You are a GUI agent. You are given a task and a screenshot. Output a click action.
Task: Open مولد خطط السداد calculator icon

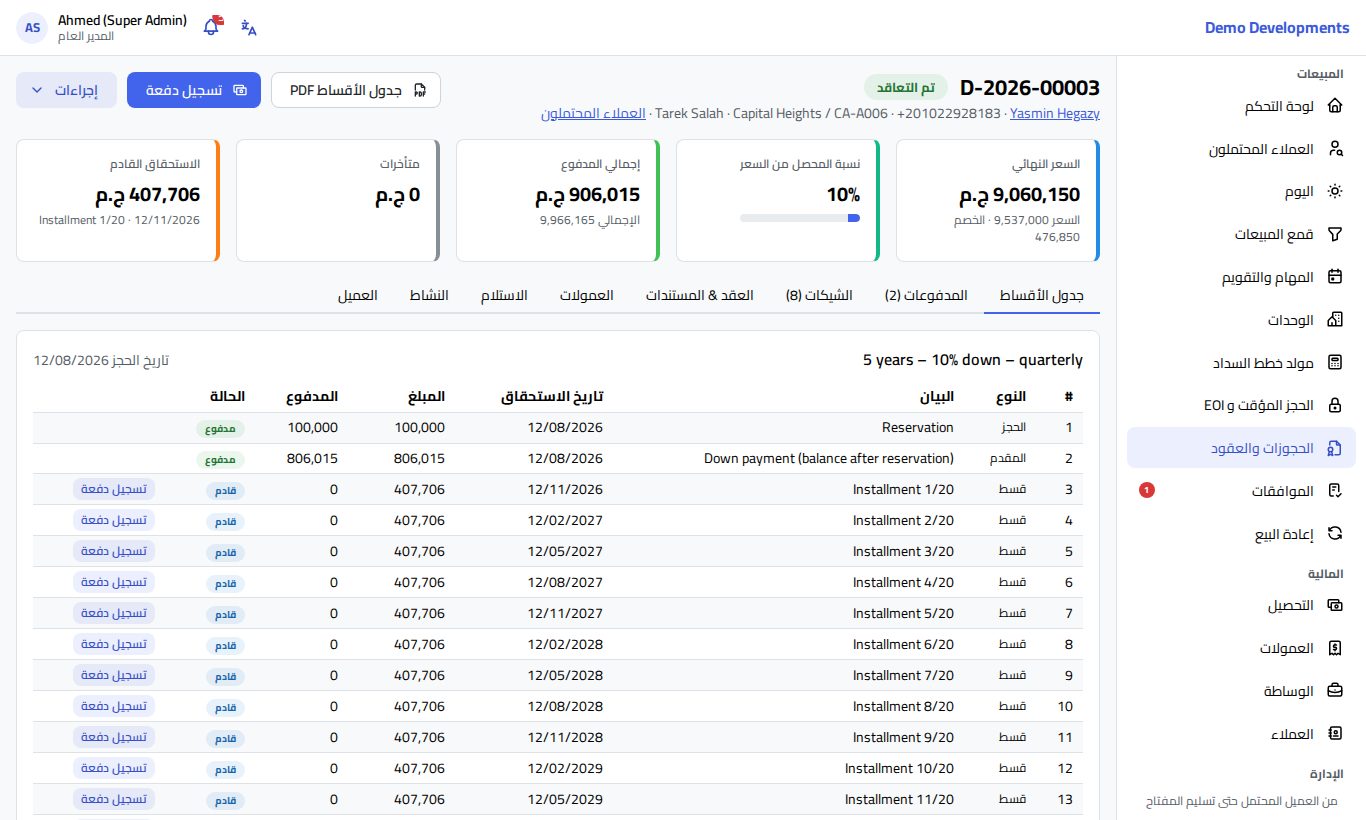[1334, 362]
